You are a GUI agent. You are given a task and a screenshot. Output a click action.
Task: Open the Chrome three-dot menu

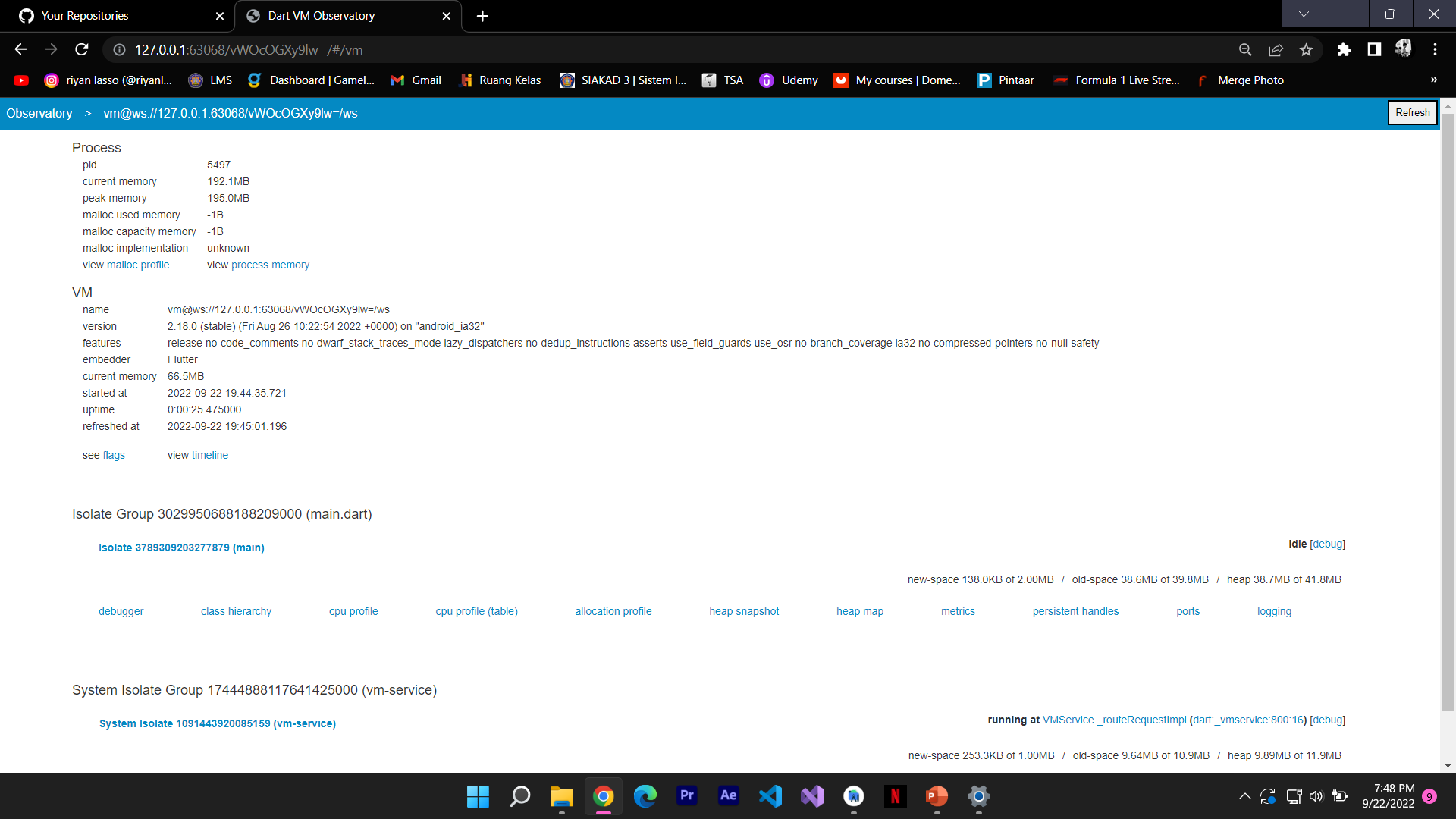point(1435,49)
